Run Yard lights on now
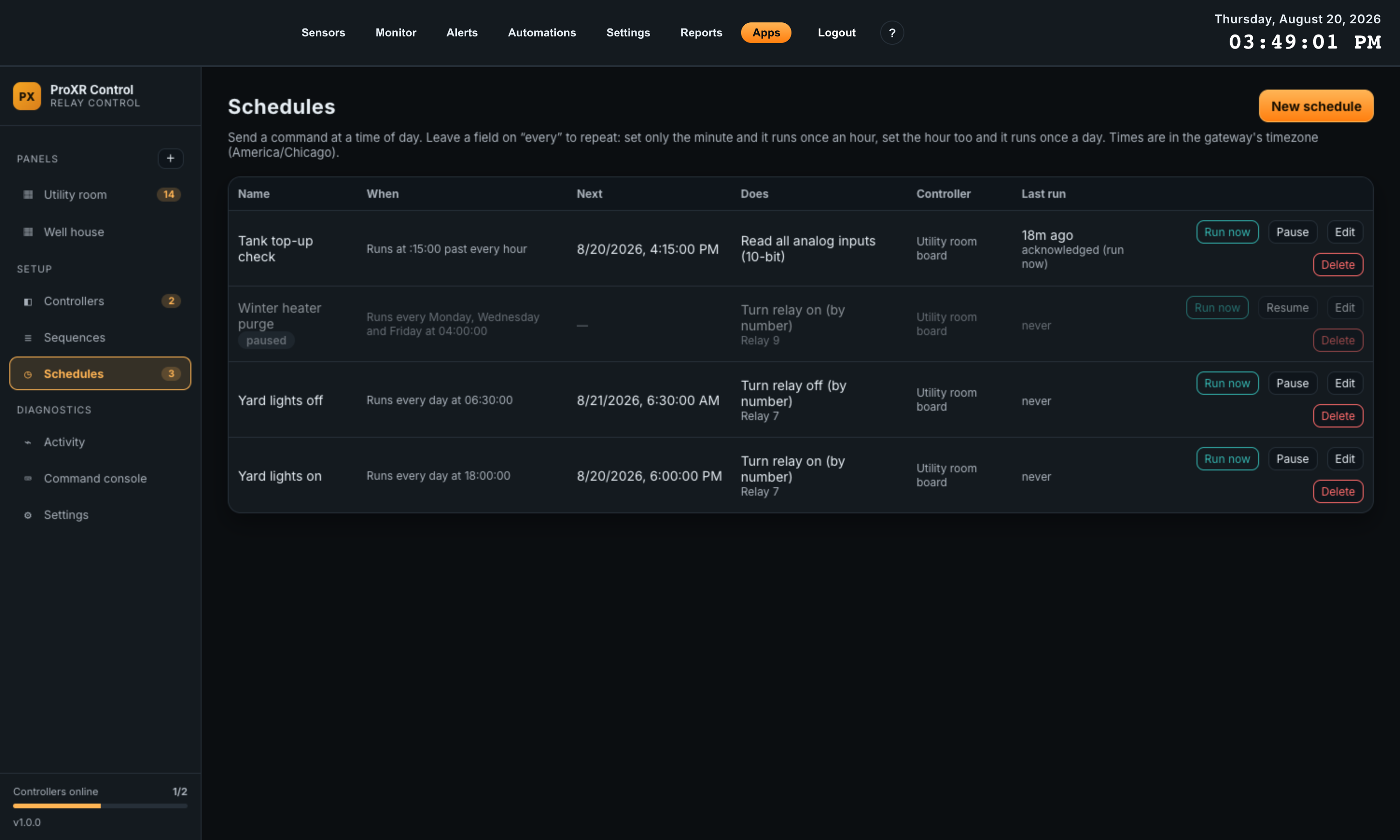 [1227, 459]
